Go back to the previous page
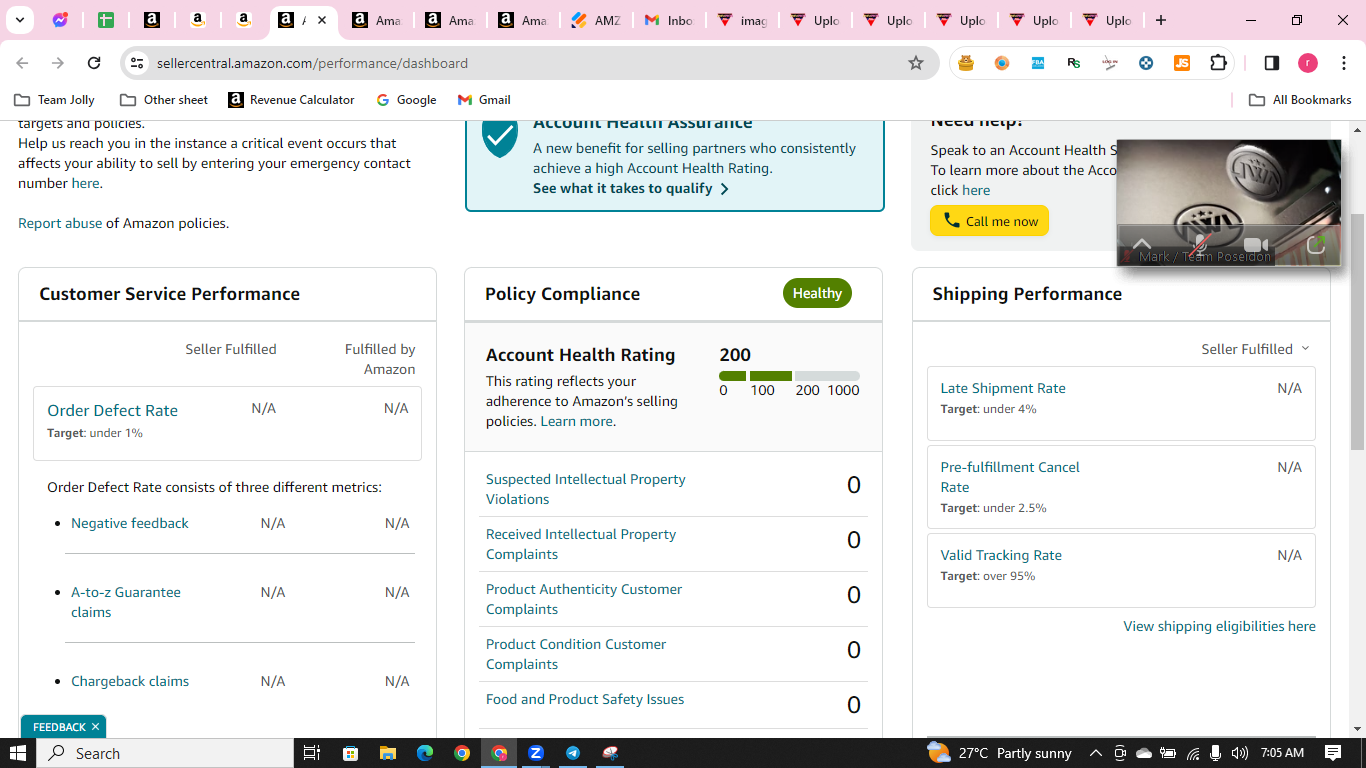The image size is (1366, 768). 22,63
